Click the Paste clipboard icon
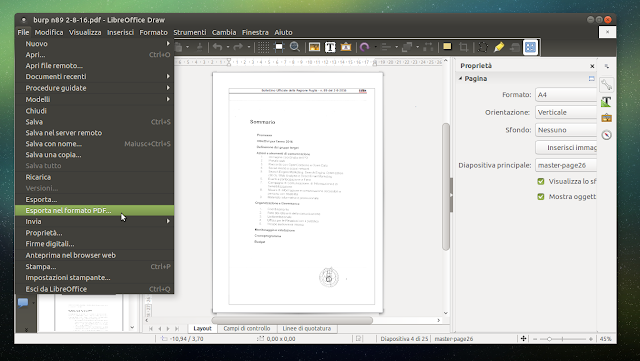 [x=178, y=47]
